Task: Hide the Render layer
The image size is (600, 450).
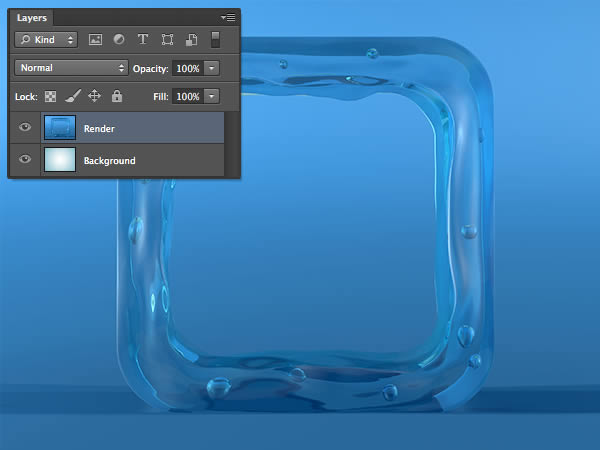Action: (25, 127)
